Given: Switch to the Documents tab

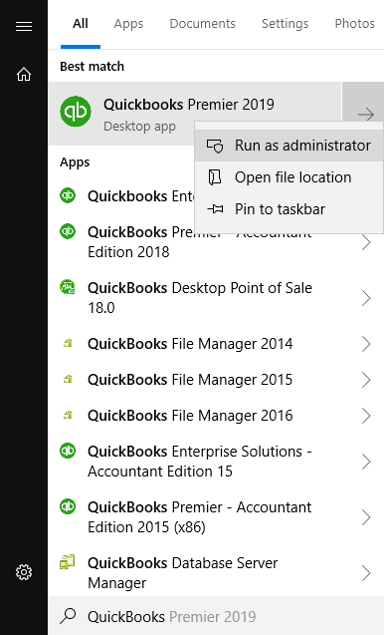Looking at the screenshot, I should [202, 23].
